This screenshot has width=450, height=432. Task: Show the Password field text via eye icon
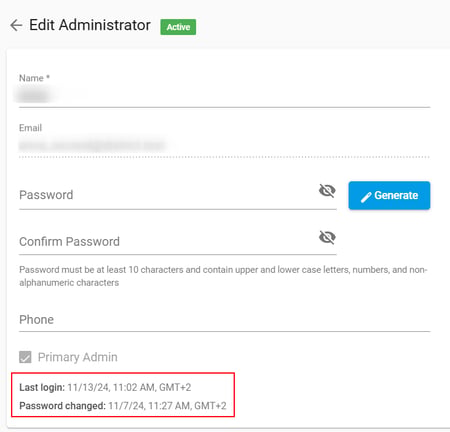point(327,191)
